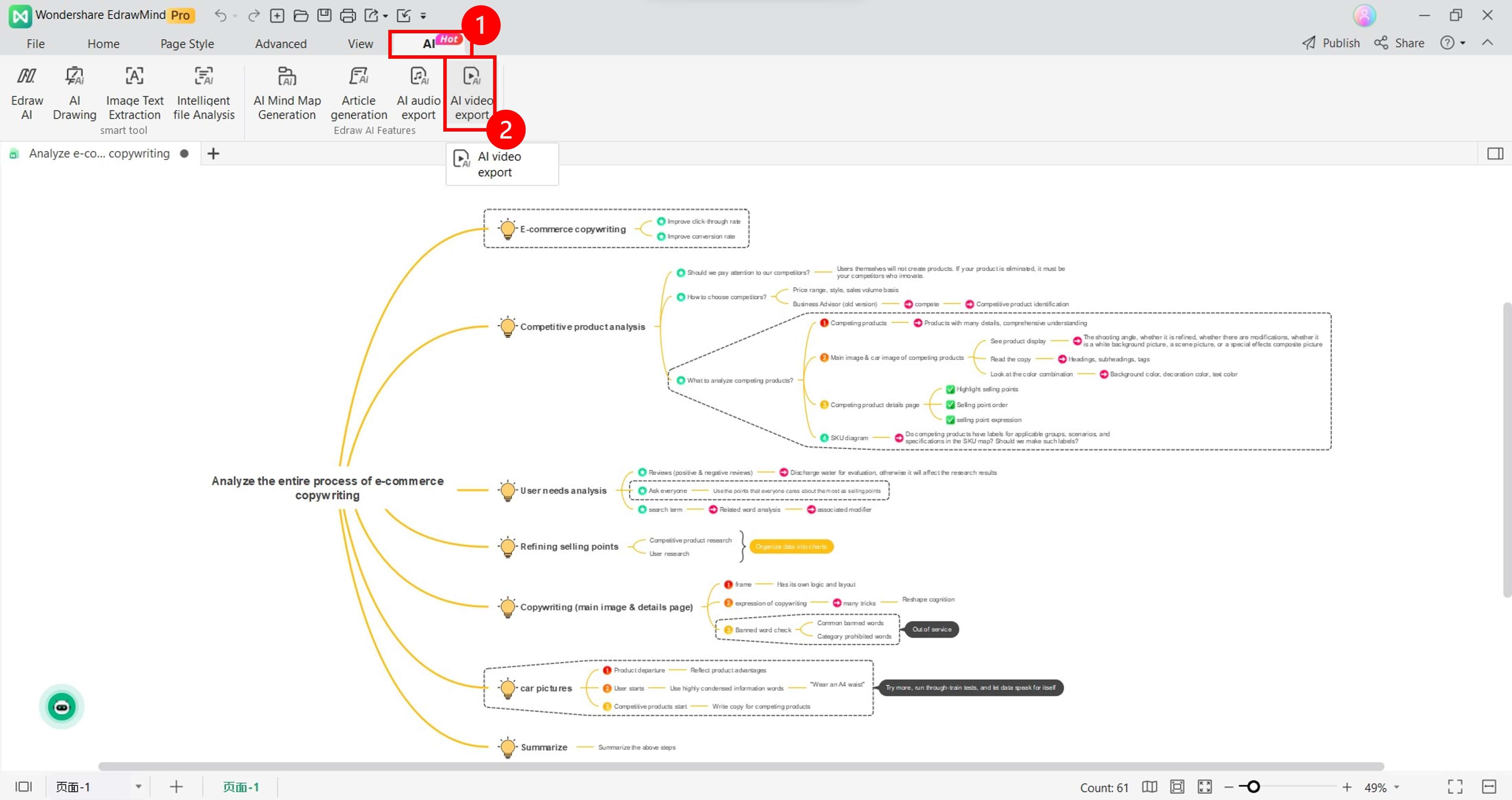The image size is (1512, 800).
Task: Click the AI Drawing icon
Action: click(x=75, y=76)
